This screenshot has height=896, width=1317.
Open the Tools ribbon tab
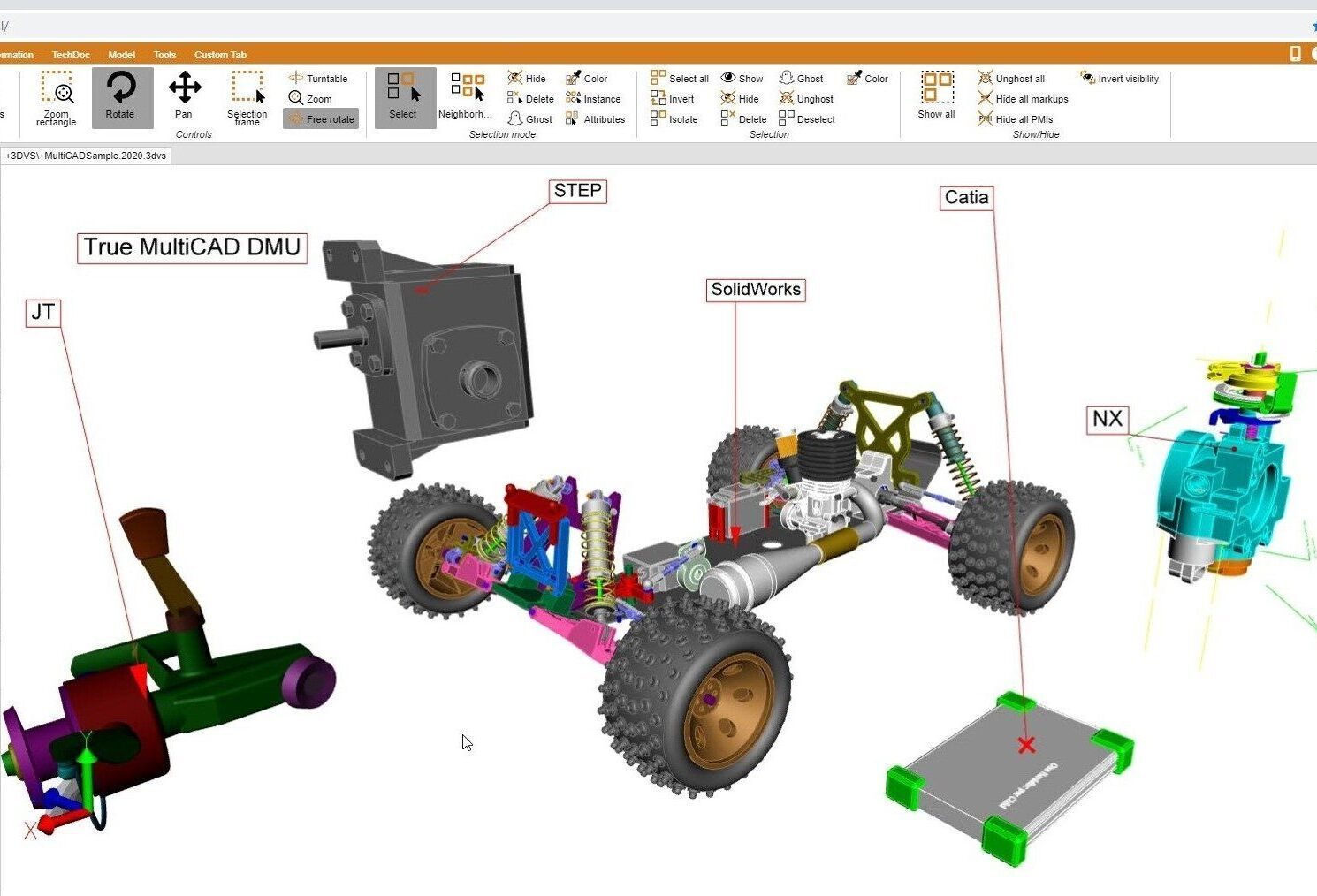click(165, 55)
